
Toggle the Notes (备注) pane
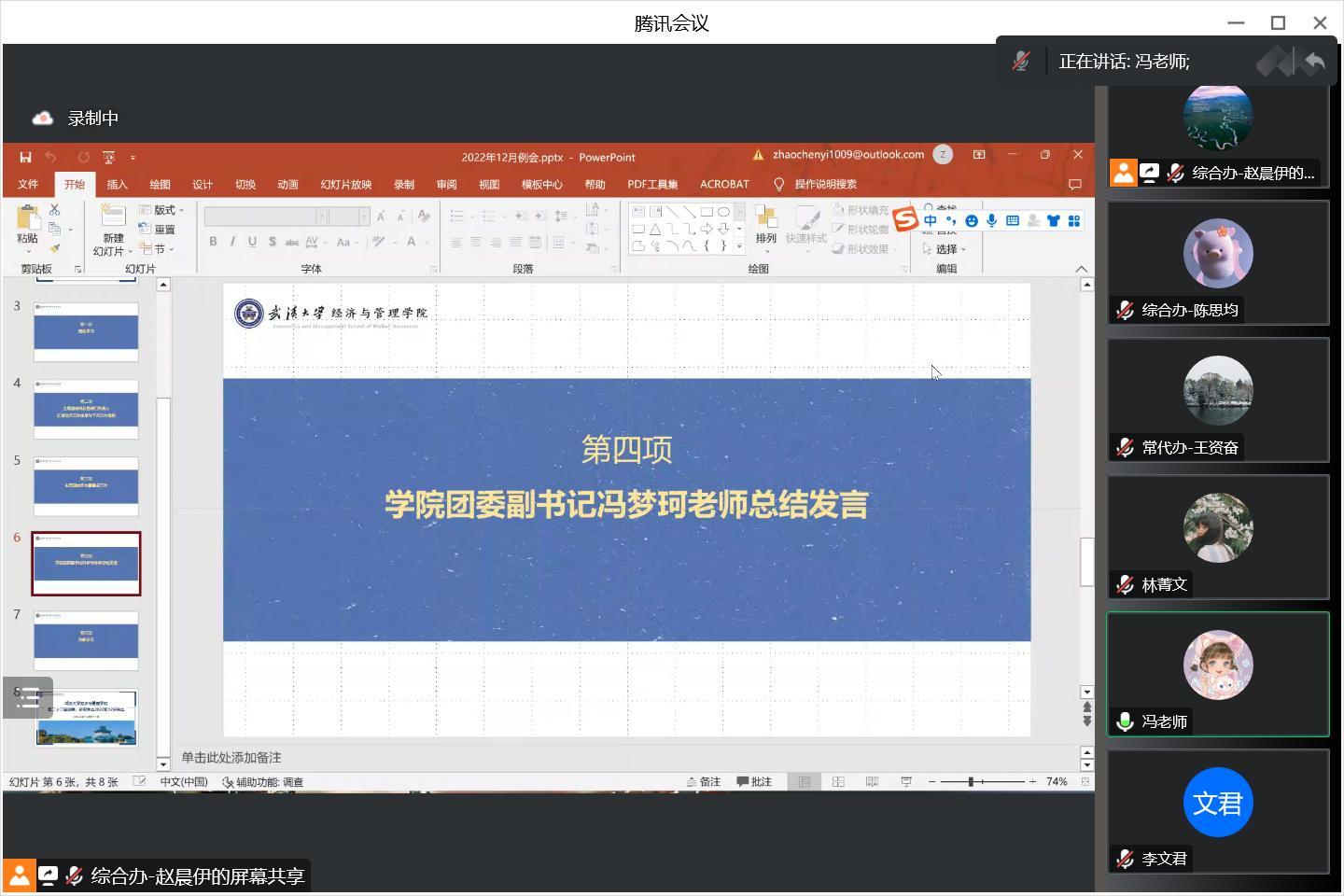pyautogui.click(x=704, y=782)
